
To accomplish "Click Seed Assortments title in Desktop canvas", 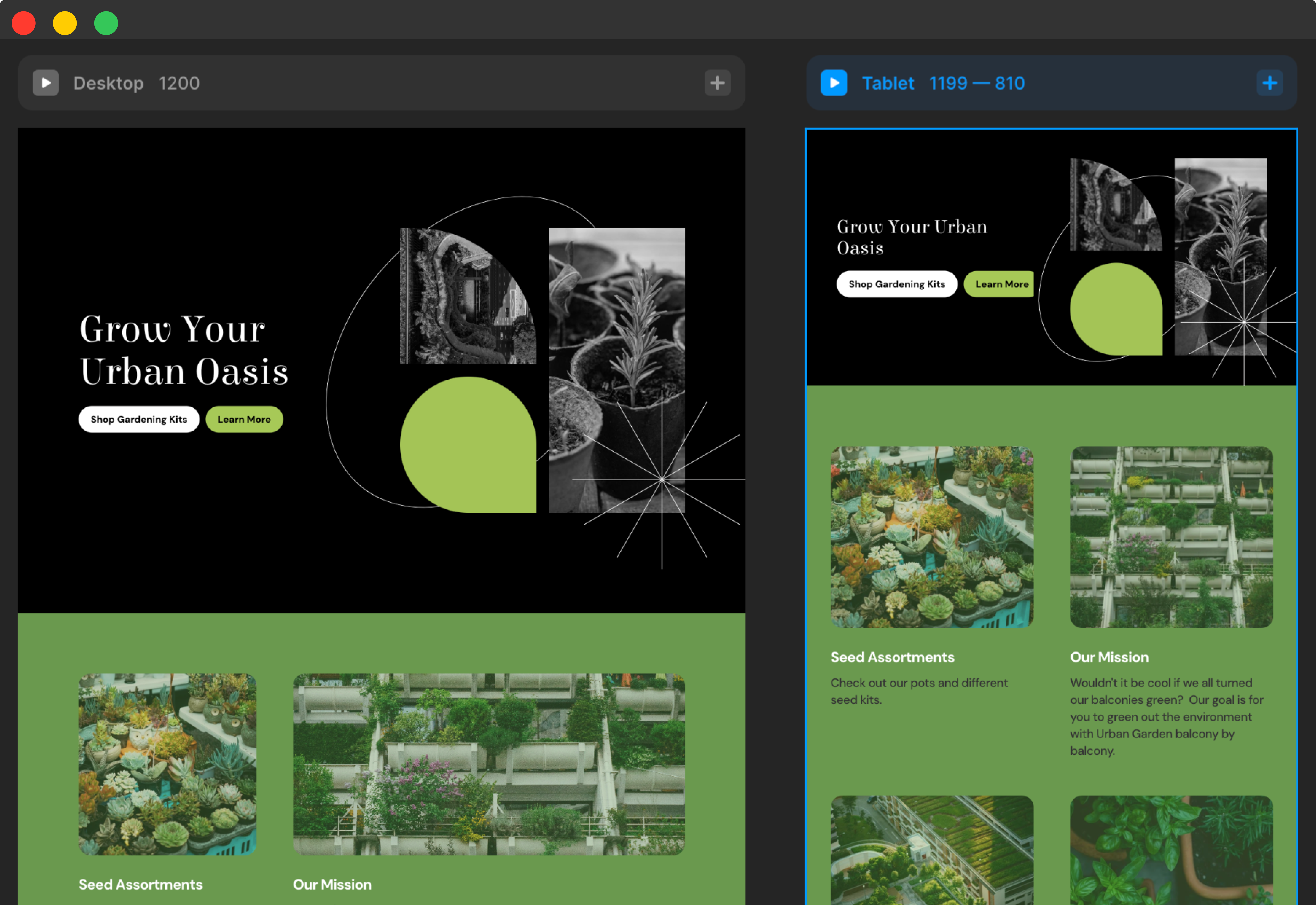I will tap(141, 884).
